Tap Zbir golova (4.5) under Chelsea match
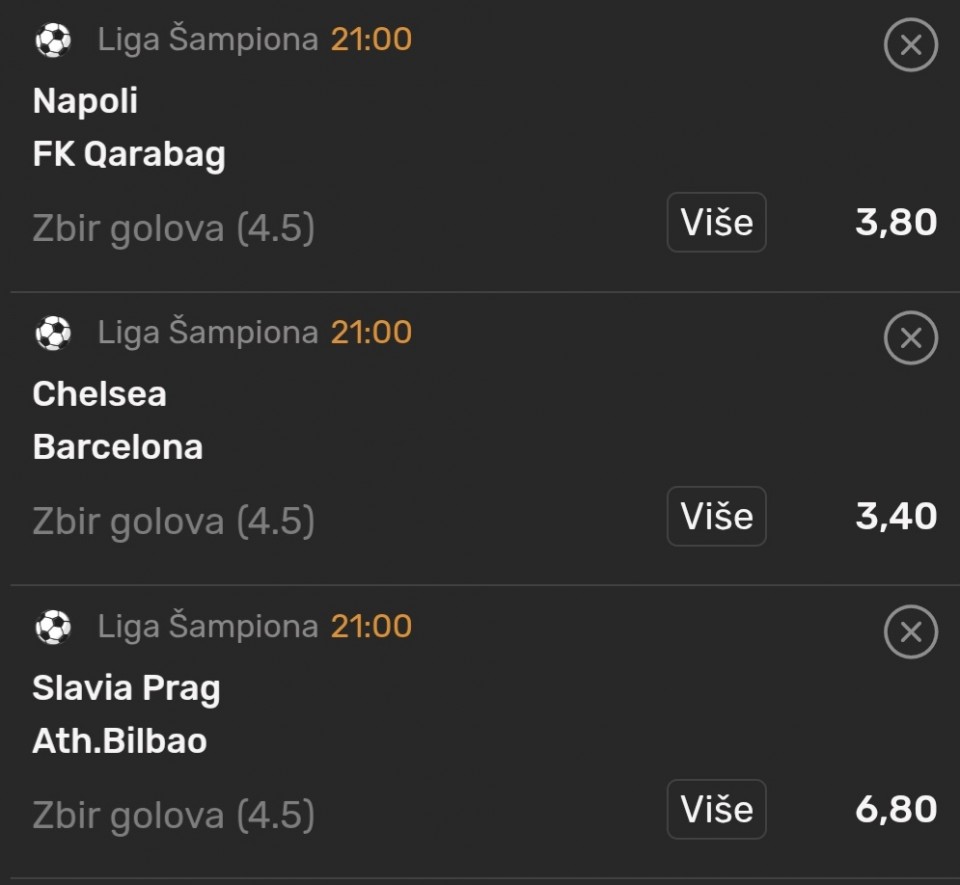Viewport: 960px width, 885px height. [x=174, y=521]
